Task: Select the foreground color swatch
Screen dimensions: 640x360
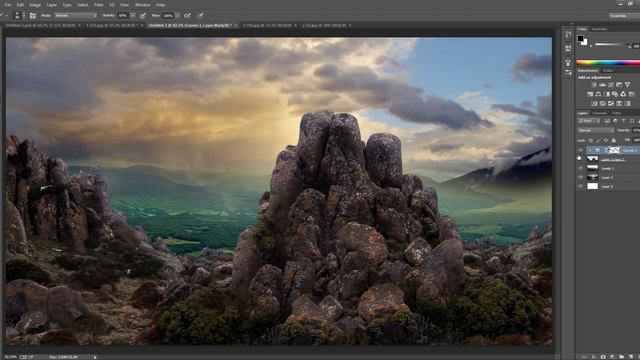Action: [x=580, y=39]
